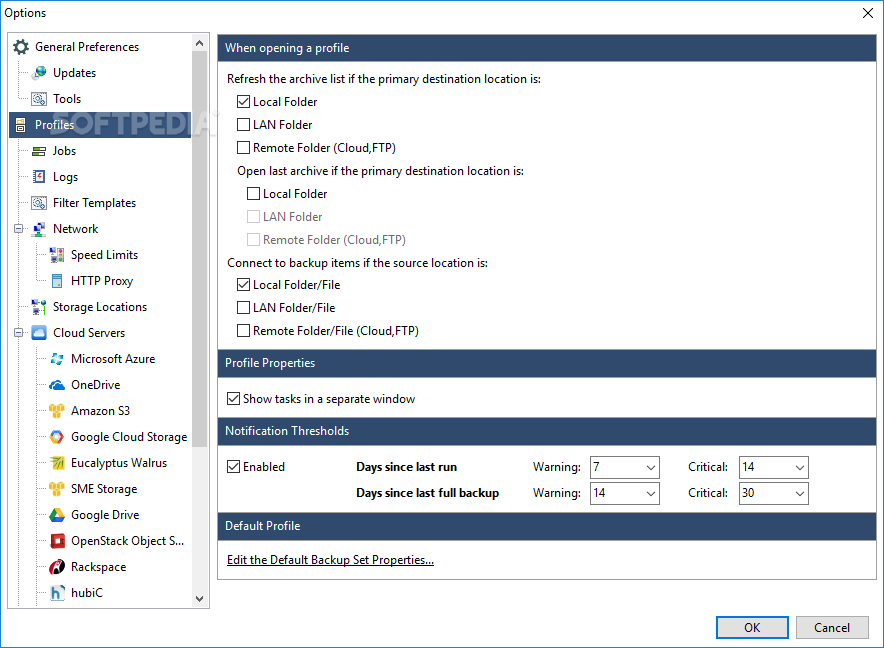Click the Storage Locations icon

point(39,307)
